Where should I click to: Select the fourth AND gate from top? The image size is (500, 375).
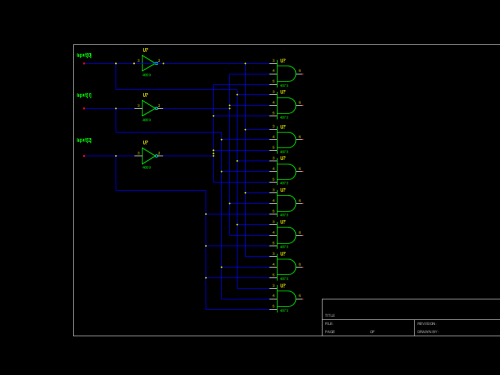(x=286, y=172)
